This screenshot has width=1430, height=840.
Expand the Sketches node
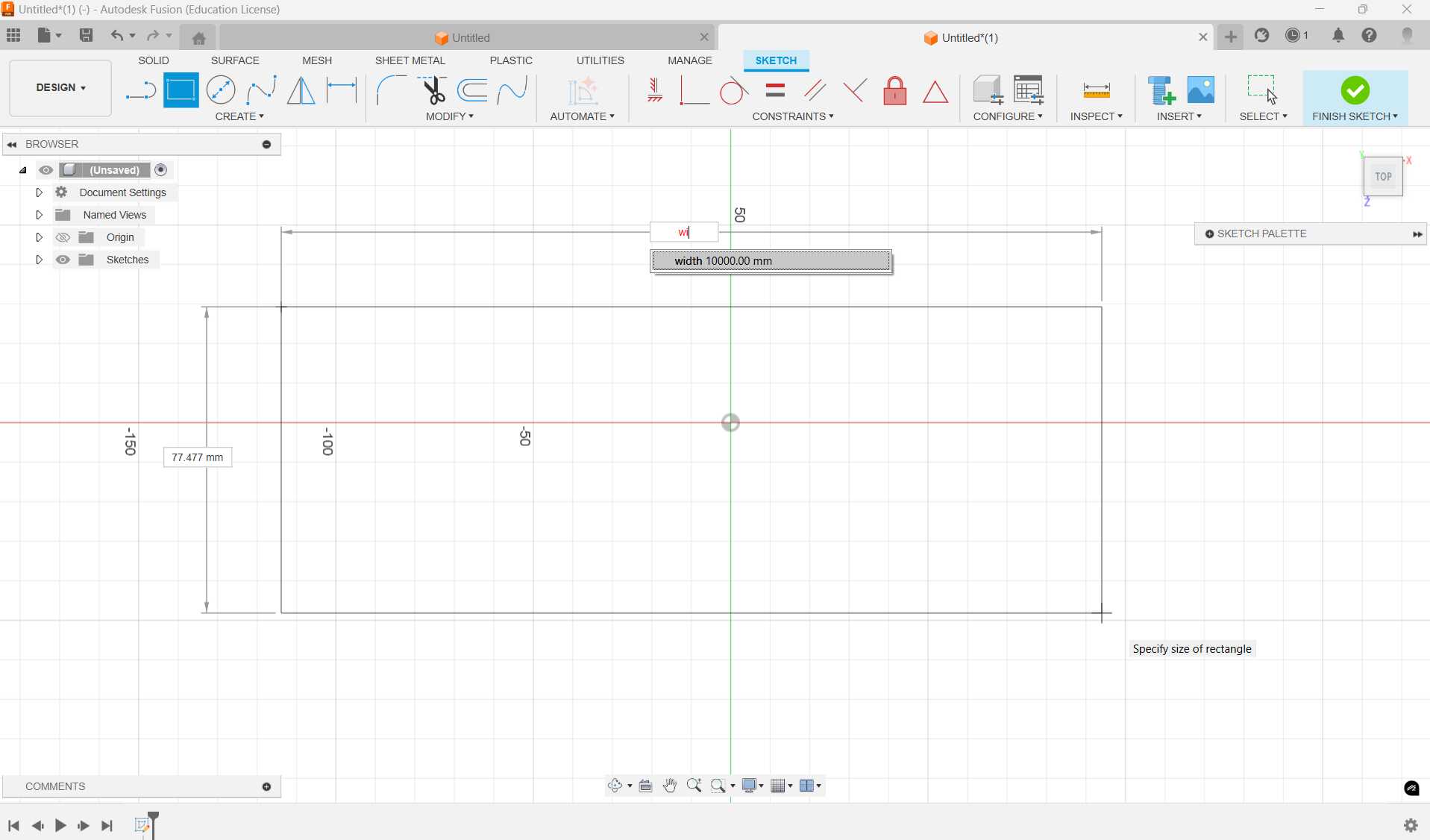[x=40, y=260]
